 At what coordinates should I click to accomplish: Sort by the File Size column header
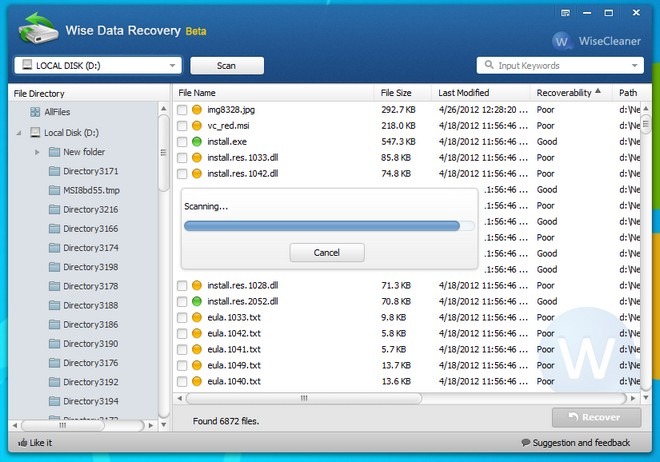pos(402,93)
